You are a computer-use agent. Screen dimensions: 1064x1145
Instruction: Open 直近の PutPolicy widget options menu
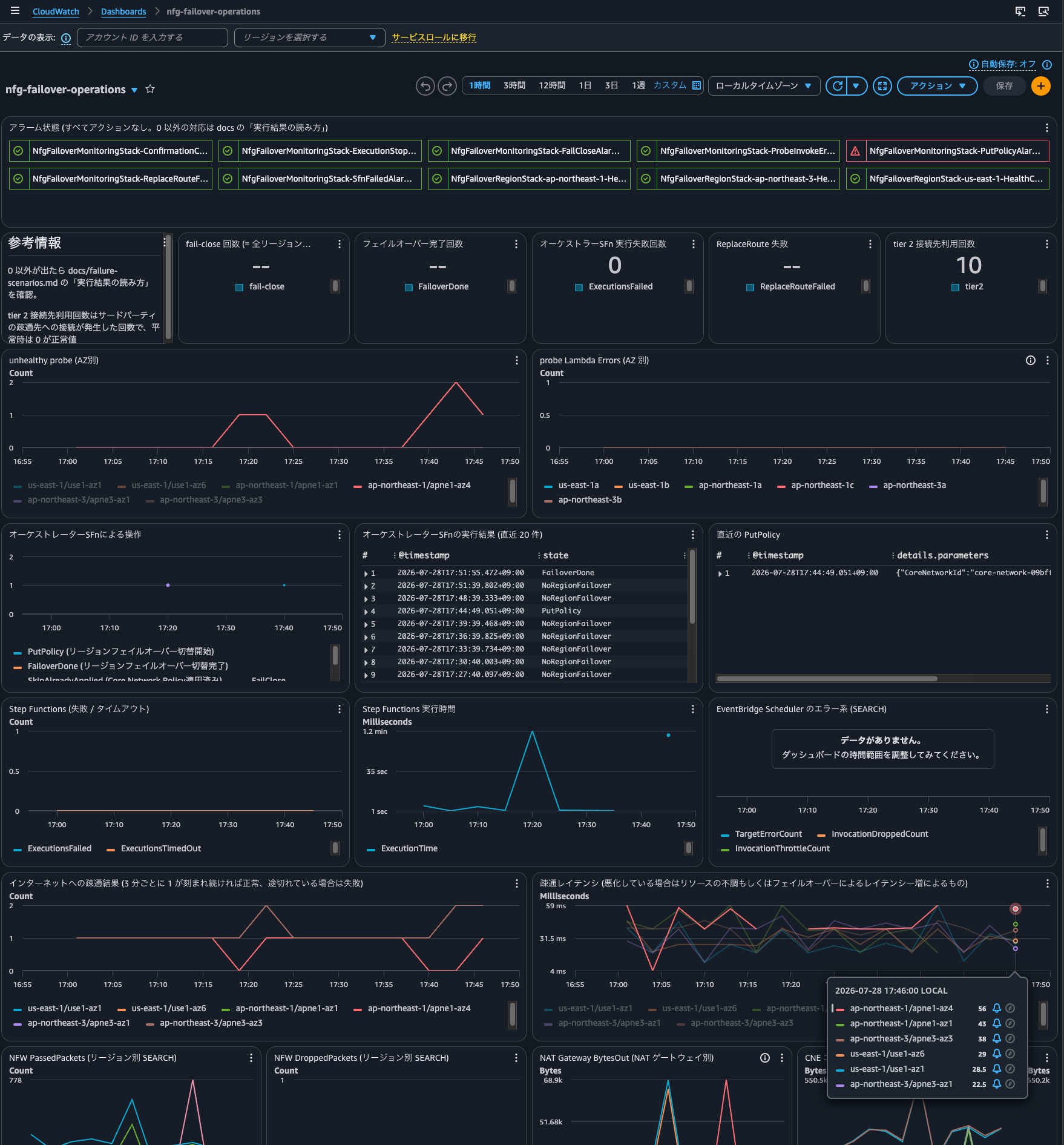coord(1046,535)
